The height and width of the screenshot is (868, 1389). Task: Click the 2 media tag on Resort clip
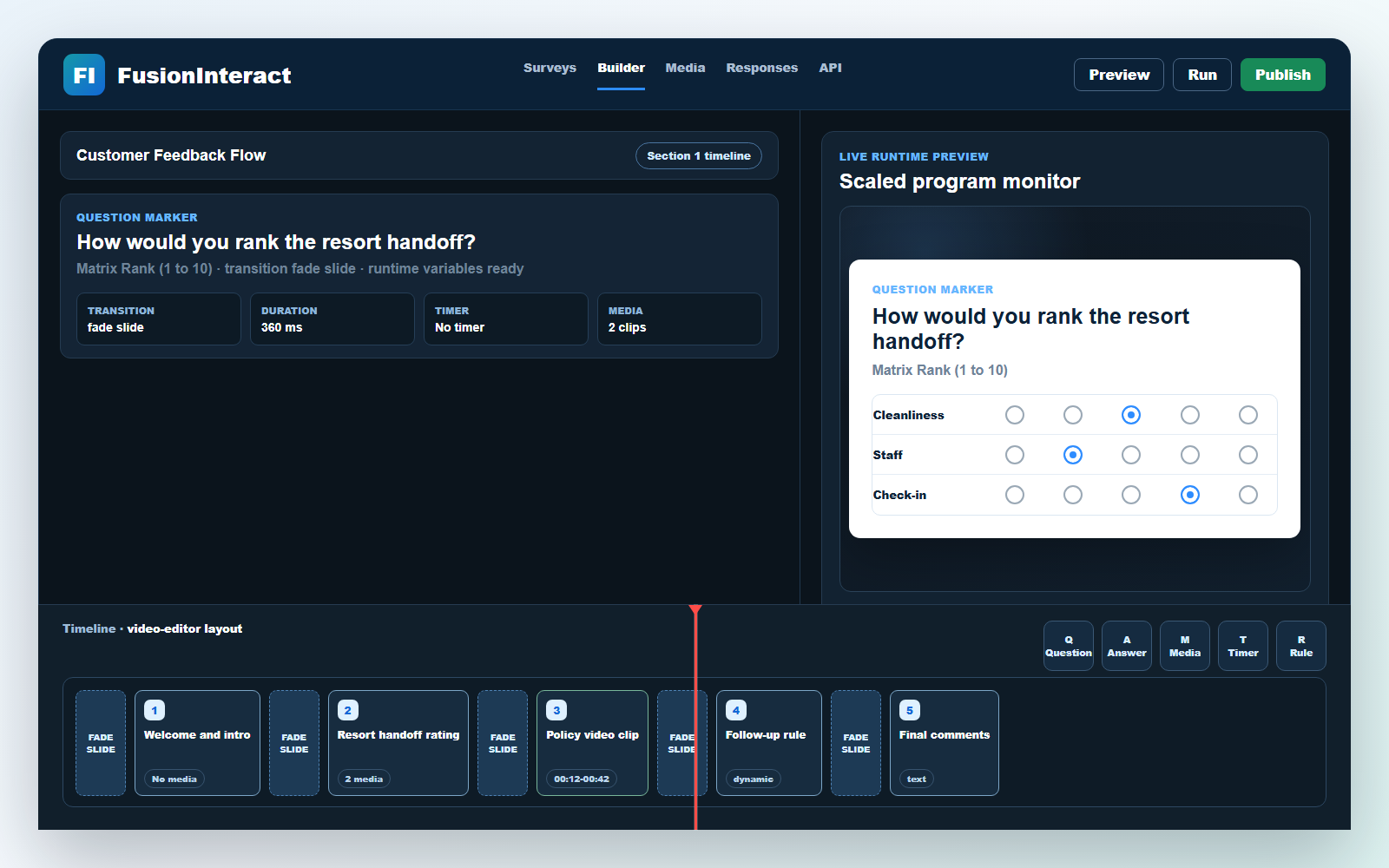(364, 779)
